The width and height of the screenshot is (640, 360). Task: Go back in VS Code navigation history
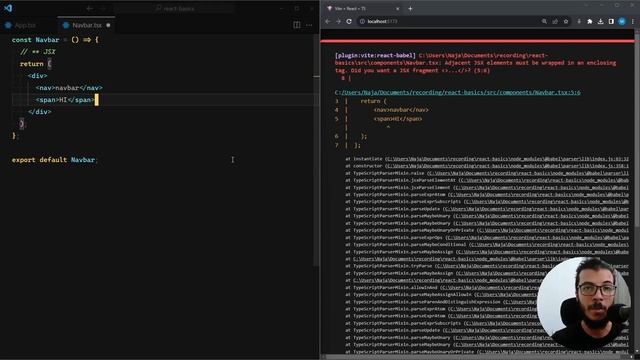(x=90, y=8)
